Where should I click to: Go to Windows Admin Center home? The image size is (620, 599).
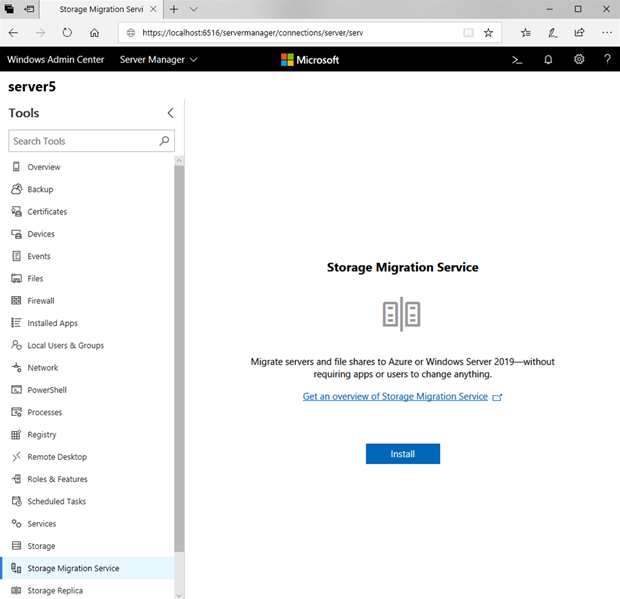[55, 60]
